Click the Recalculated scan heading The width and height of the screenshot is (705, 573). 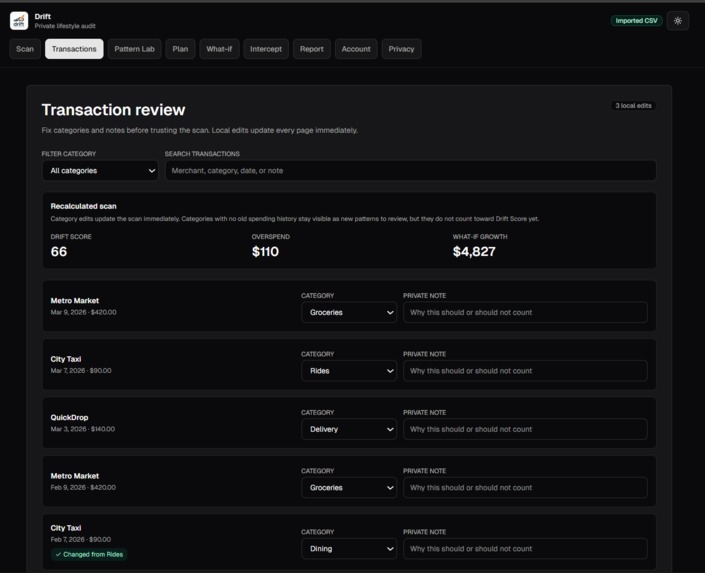tap(84, 206)
